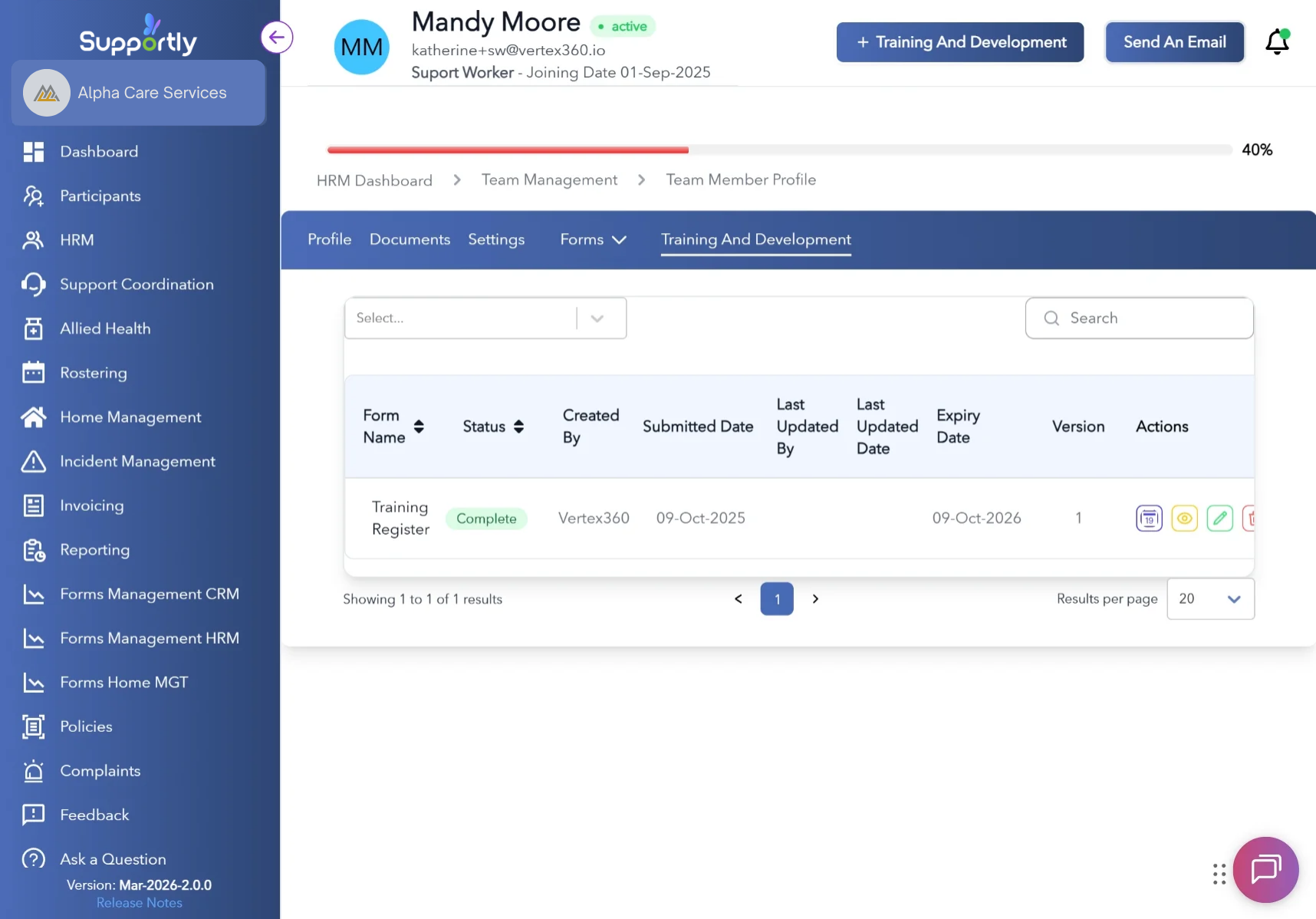1316x919 pixels.
Task: Open the Release Notes link
Action: (x=140, y=903)
